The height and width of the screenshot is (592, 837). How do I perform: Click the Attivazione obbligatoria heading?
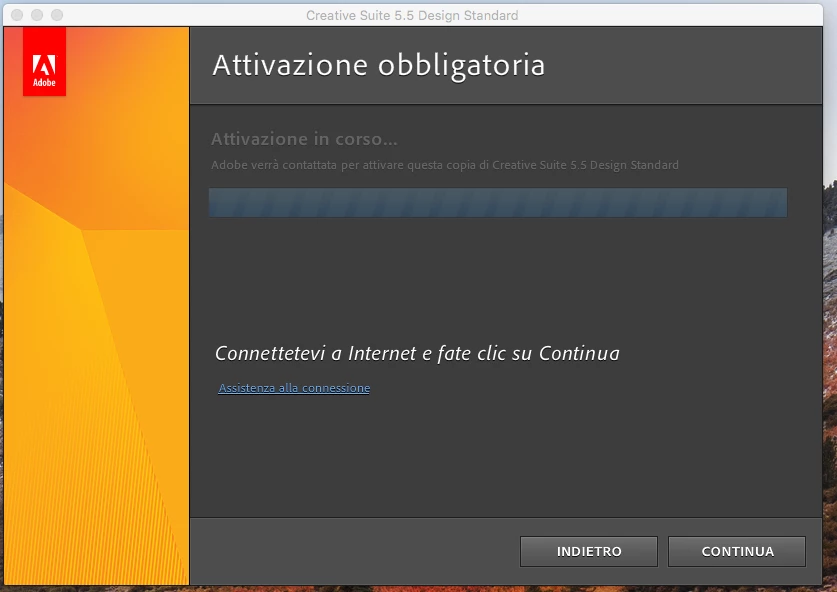(378, 66)
